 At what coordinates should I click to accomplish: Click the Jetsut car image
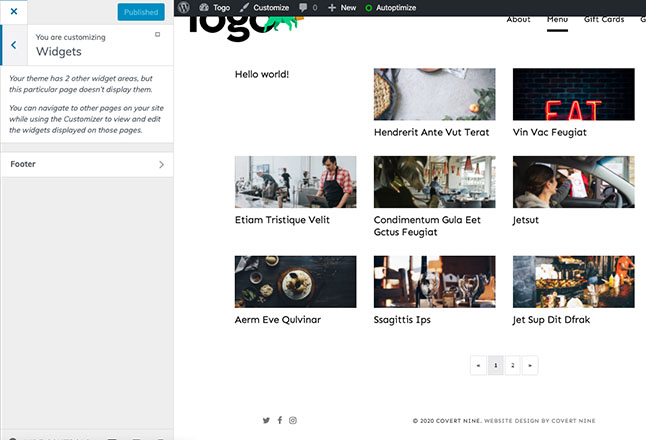click(x=573, y=182)
